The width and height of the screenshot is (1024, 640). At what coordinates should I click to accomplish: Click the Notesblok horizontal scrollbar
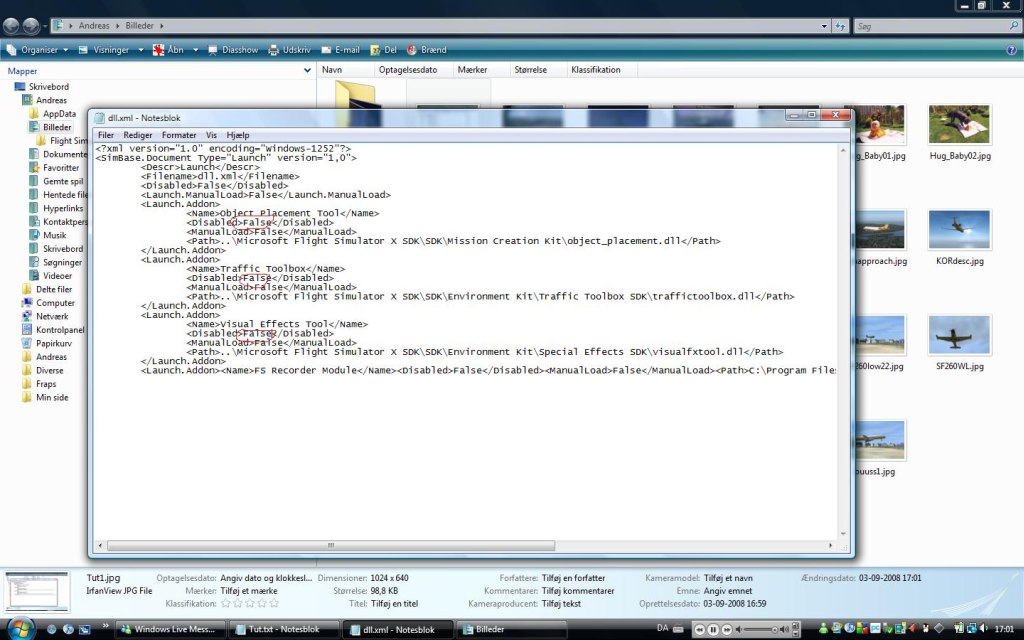tap(460, 545)
